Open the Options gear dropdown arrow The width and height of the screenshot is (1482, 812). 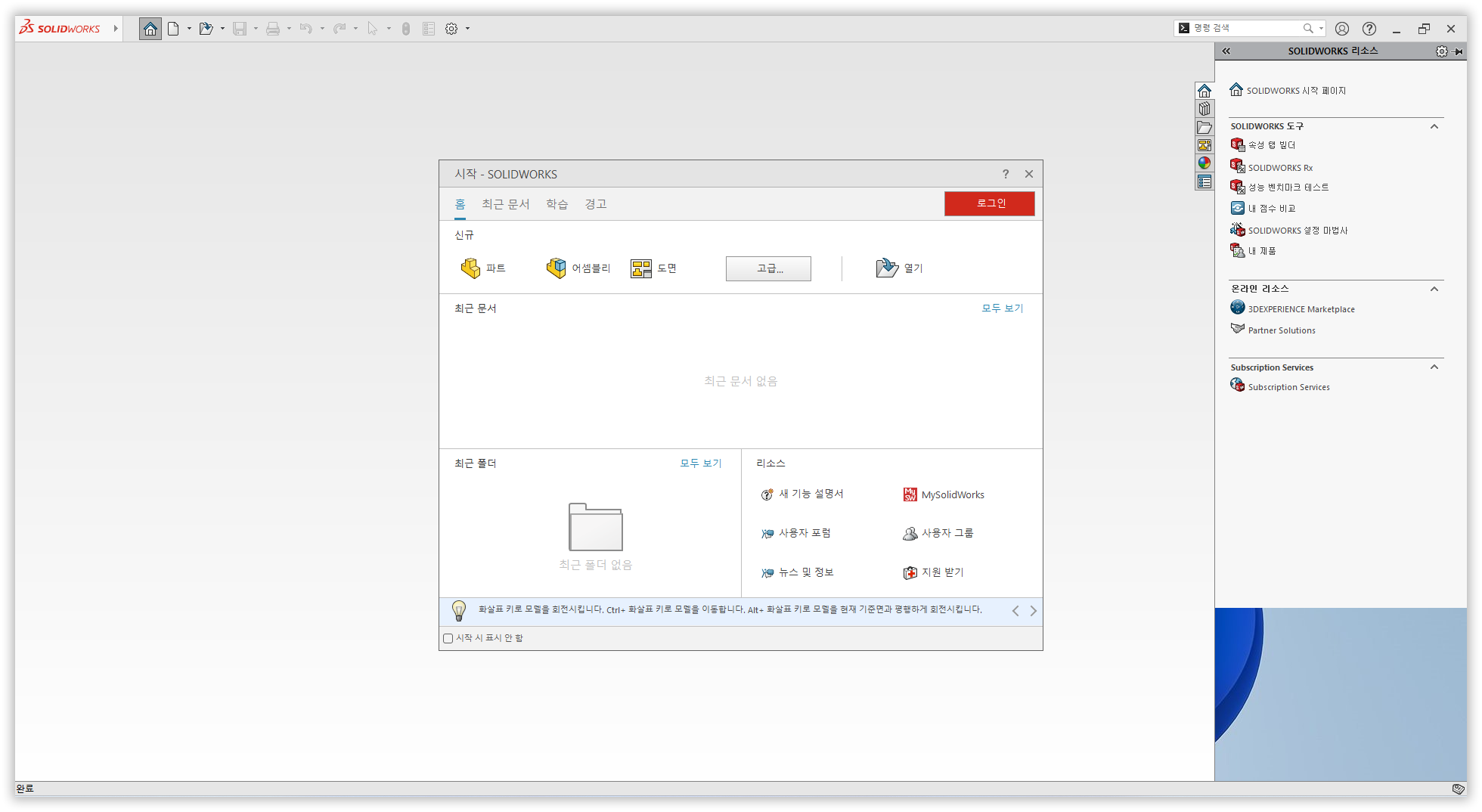[467, 29]
